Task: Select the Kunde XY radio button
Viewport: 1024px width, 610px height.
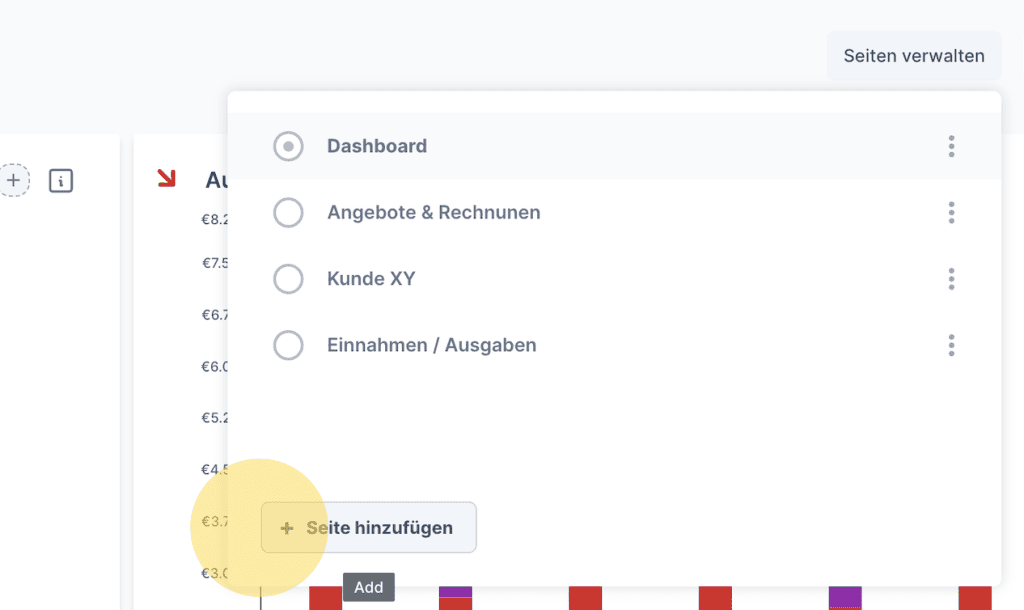Action: click(x=288, y=279)
